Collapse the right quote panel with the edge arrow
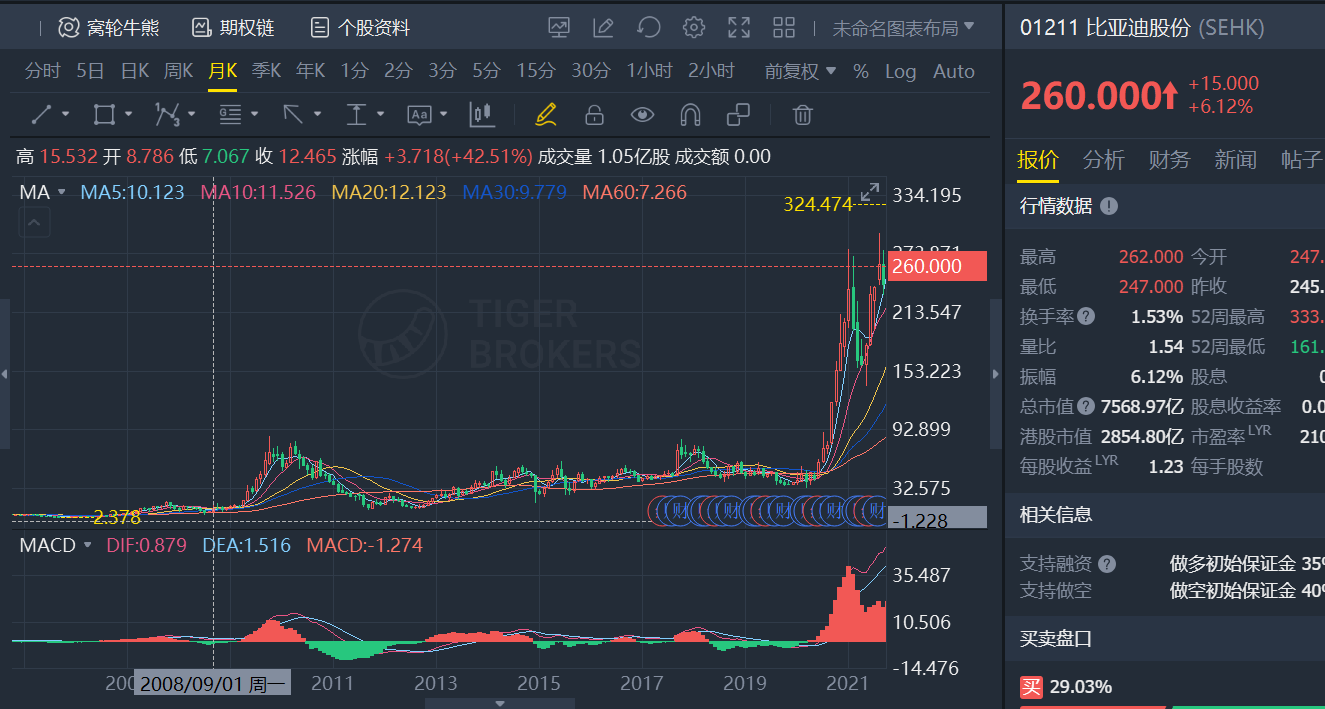1325x709 pixels. pyautogui.click(x=995, y=374)
